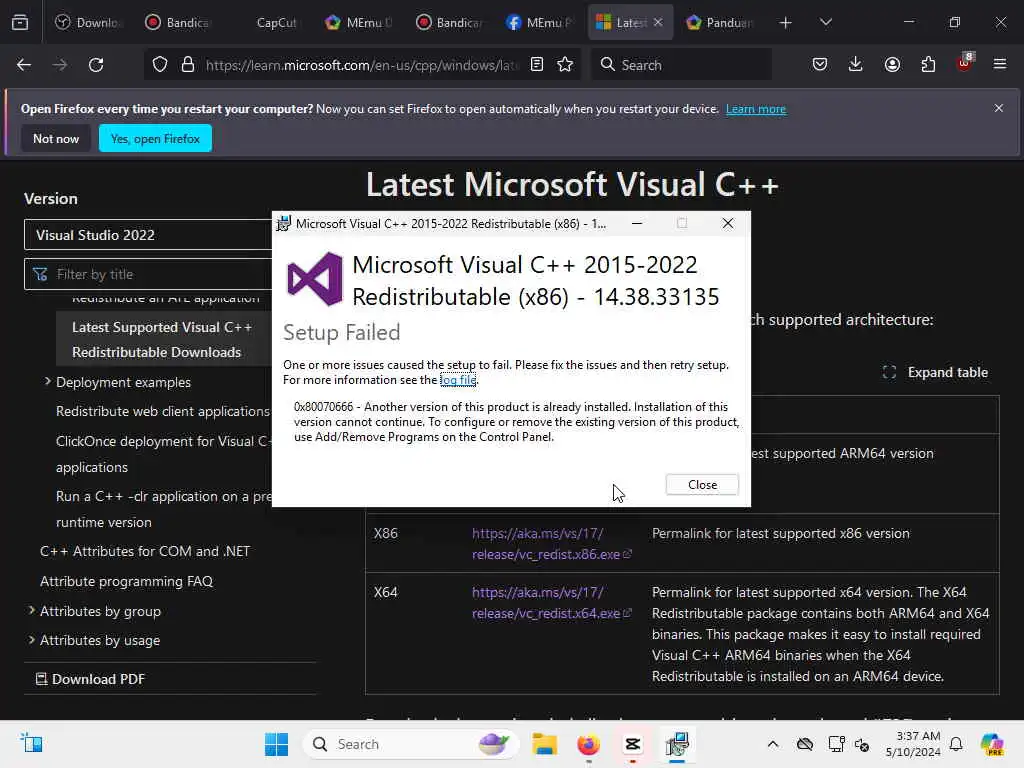
Task: Click the forward navigation arrow
Action: point(60,65)
